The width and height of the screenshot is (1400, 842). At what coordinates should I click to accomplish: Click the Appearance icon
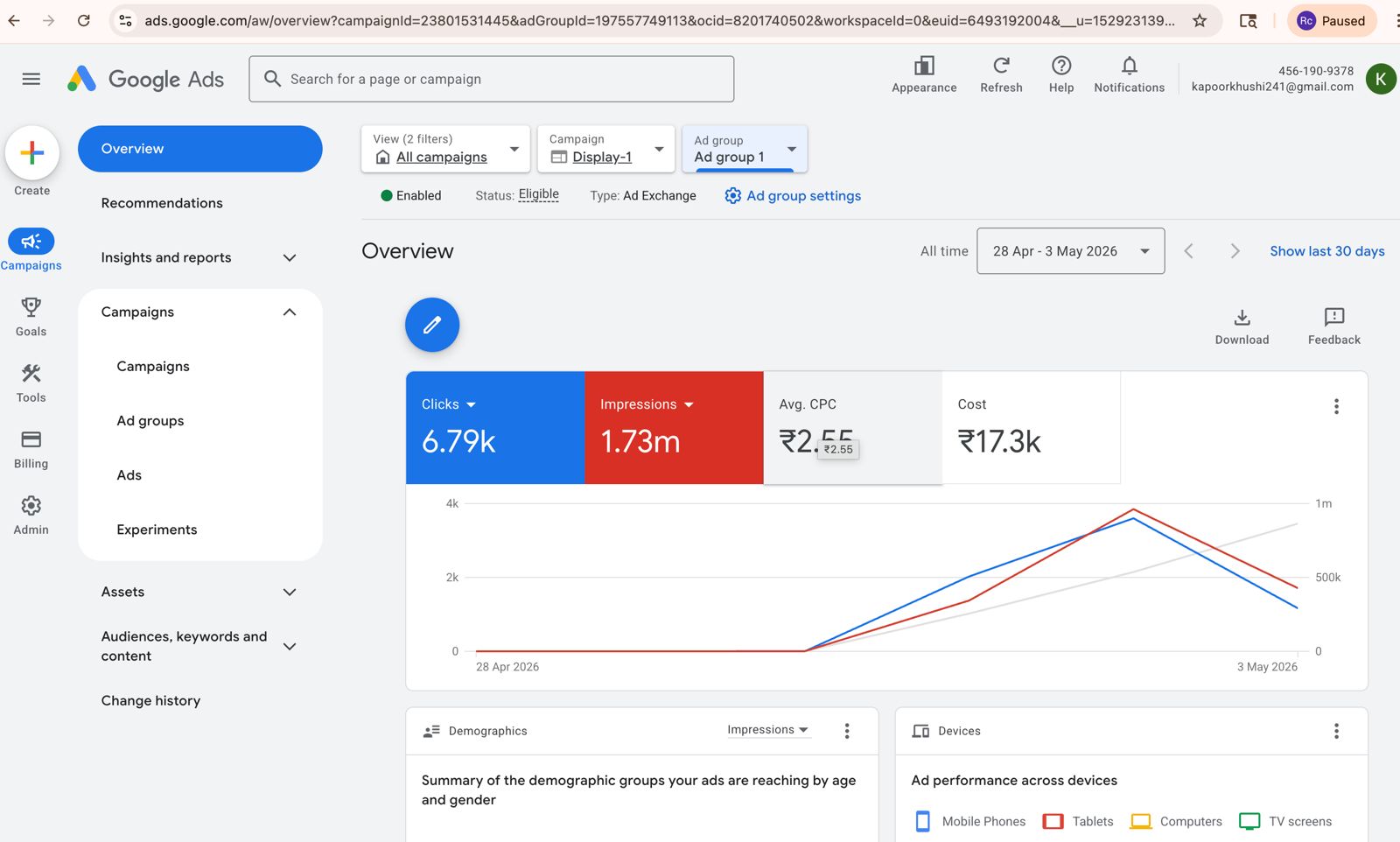click(x=924, y=66)
